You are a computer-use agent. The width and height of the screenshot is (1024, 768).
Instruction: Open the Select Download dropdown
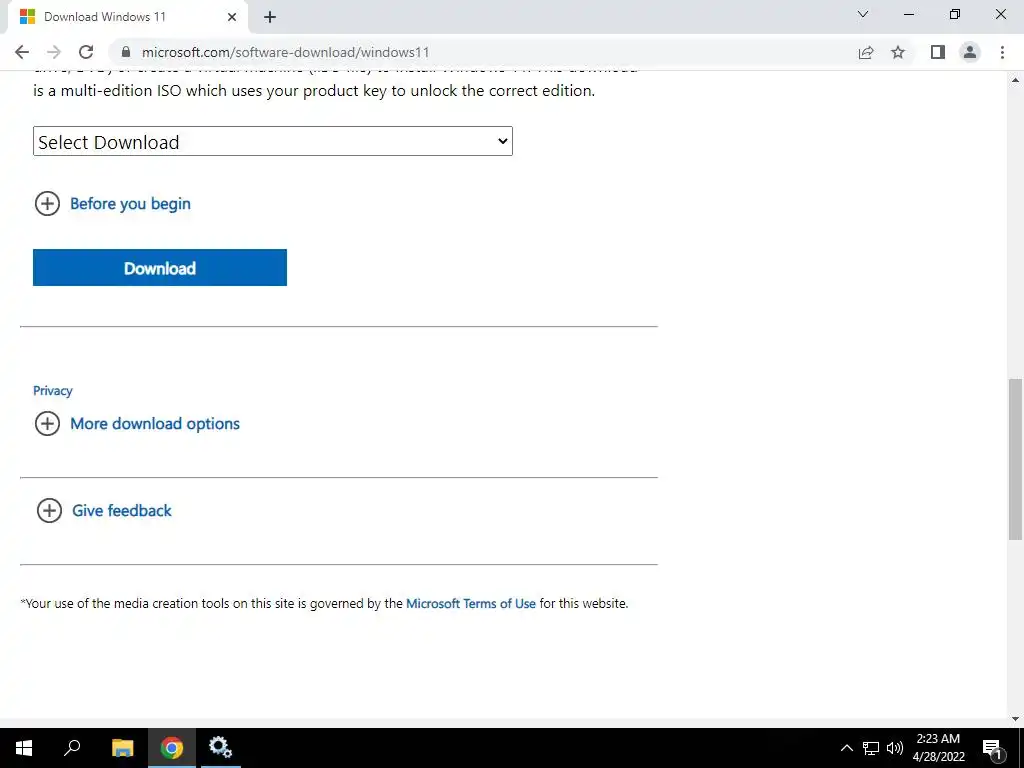tap(273, 141)
